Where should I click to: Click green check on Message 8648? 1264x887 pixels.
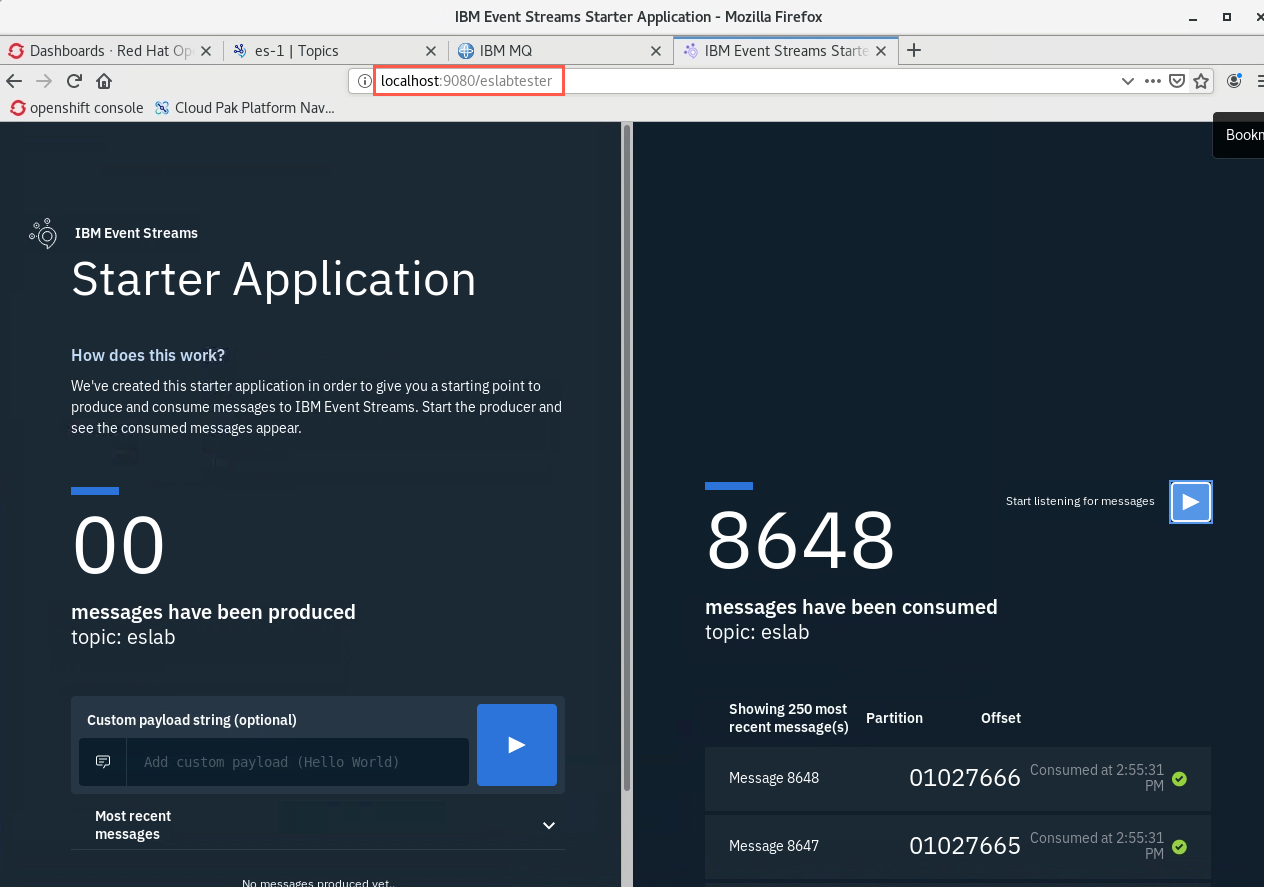coord(1179,778)
